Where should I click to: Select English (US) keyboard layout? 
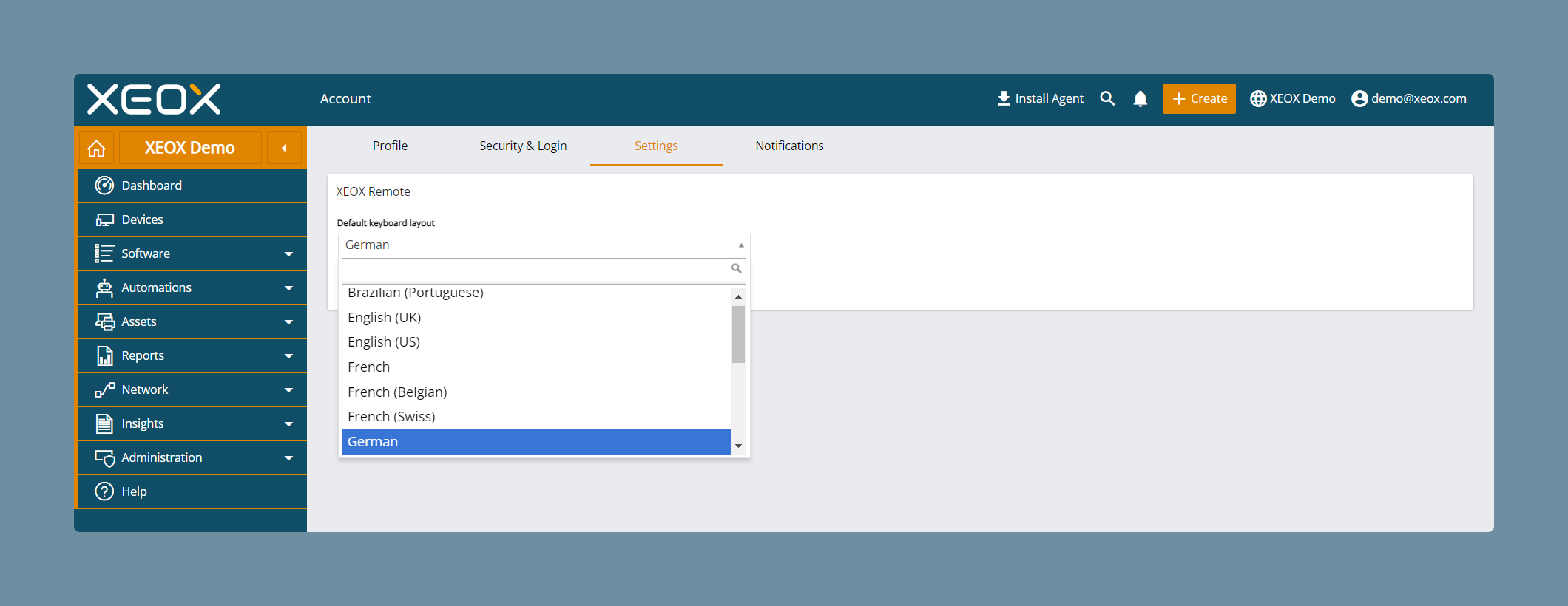coord(536,342)
